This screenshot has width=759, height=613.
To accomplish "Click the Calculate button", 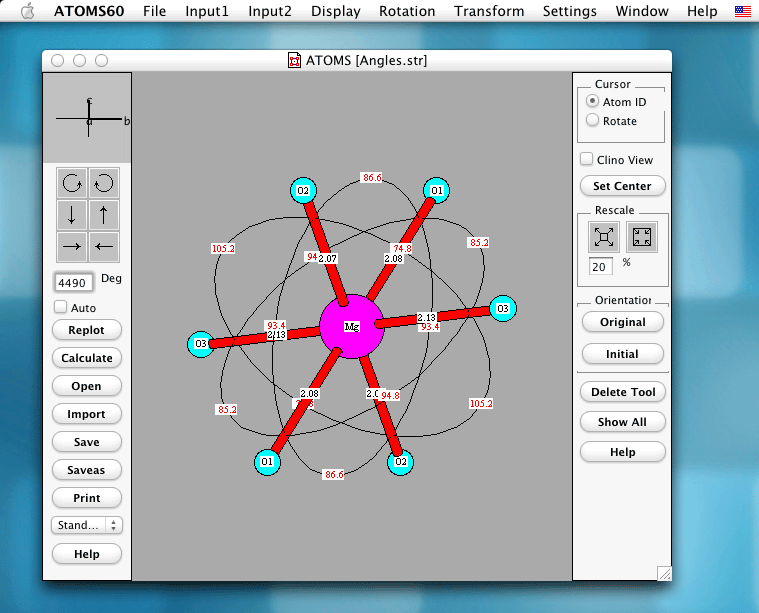I will coord(87,358).
